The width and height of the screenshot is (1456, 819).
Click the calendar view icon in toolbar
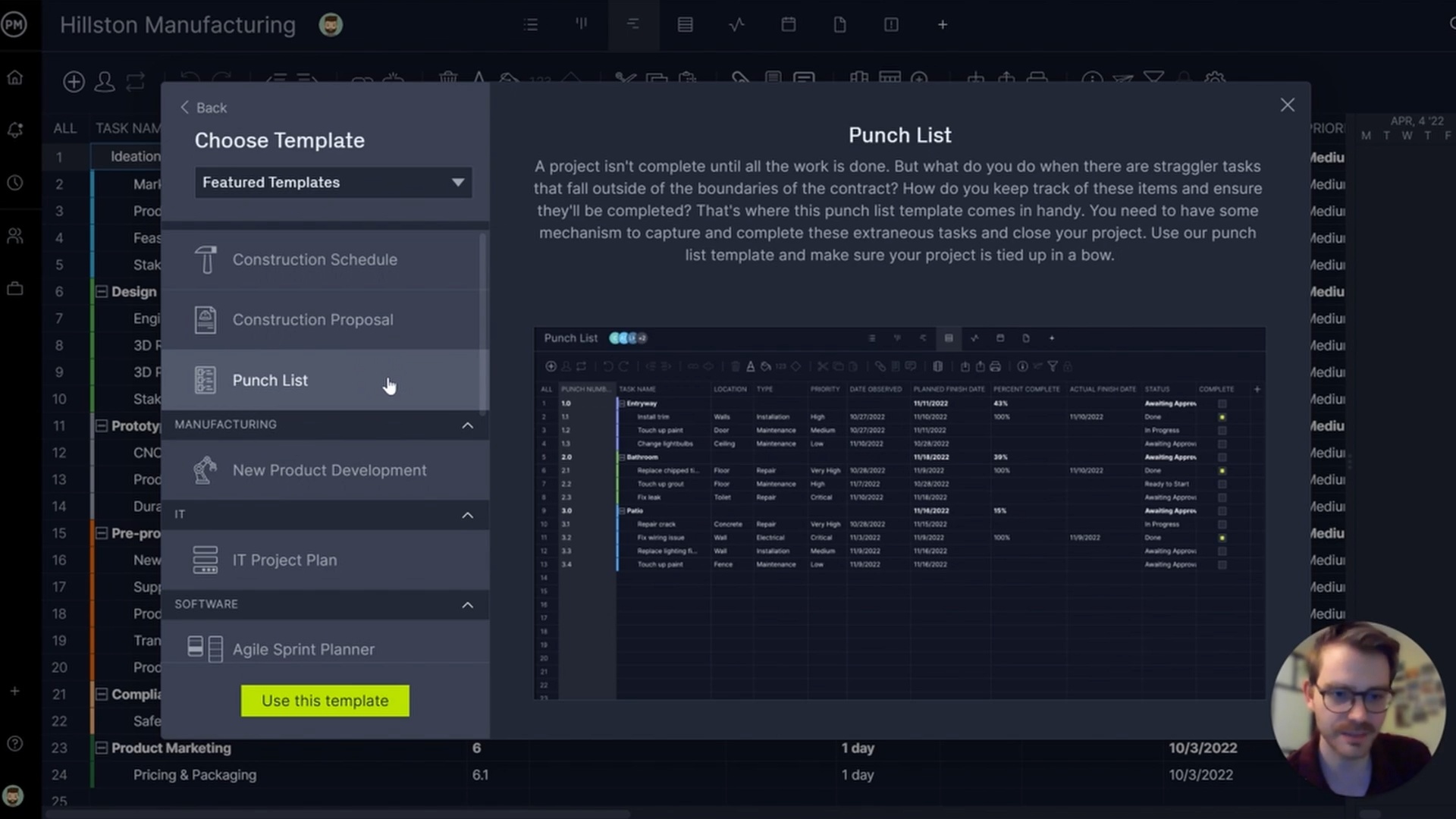pos(788,24)
